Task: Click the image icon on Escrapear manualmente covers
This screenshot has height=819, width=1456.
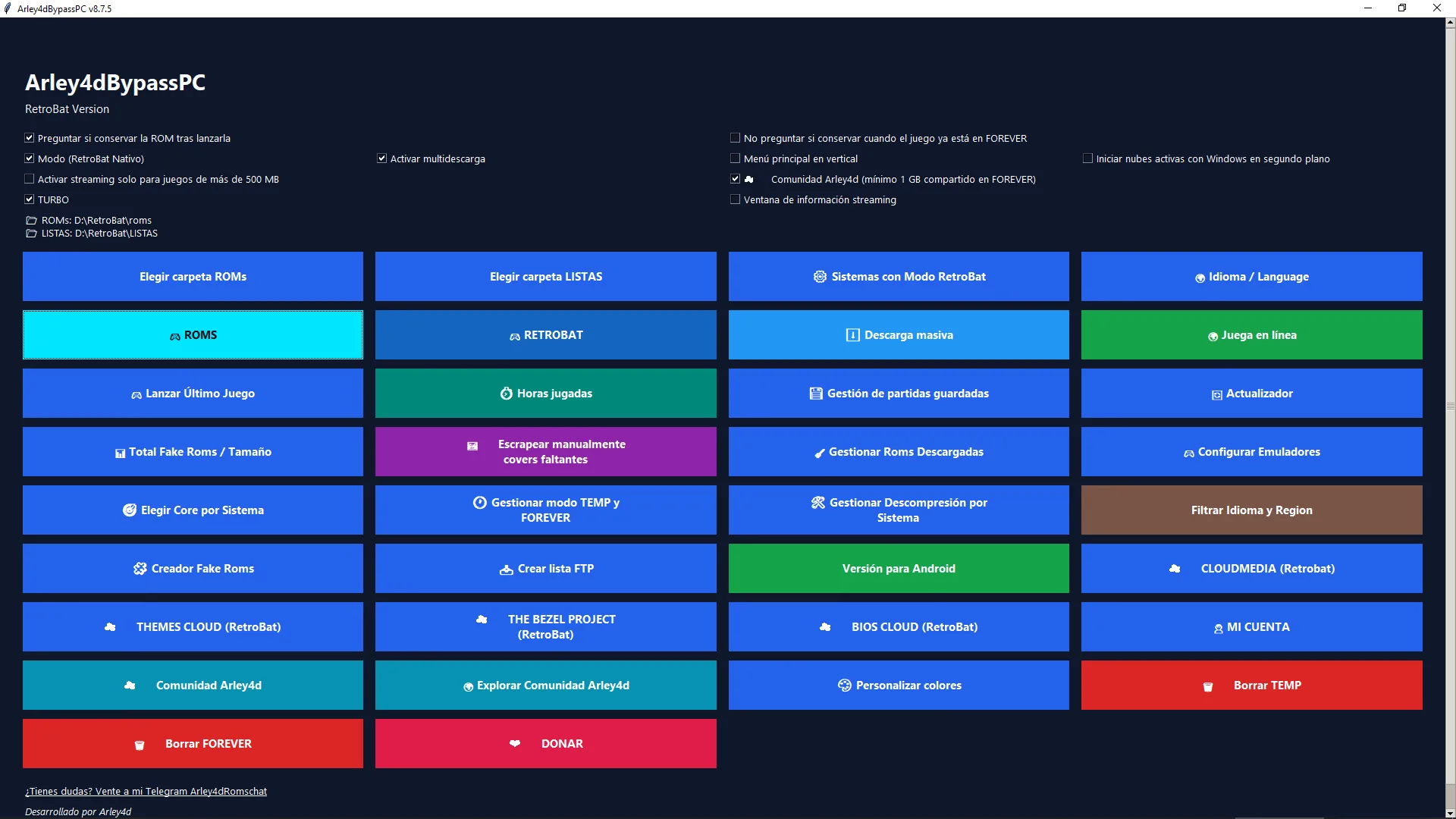Action: [472, 446]
